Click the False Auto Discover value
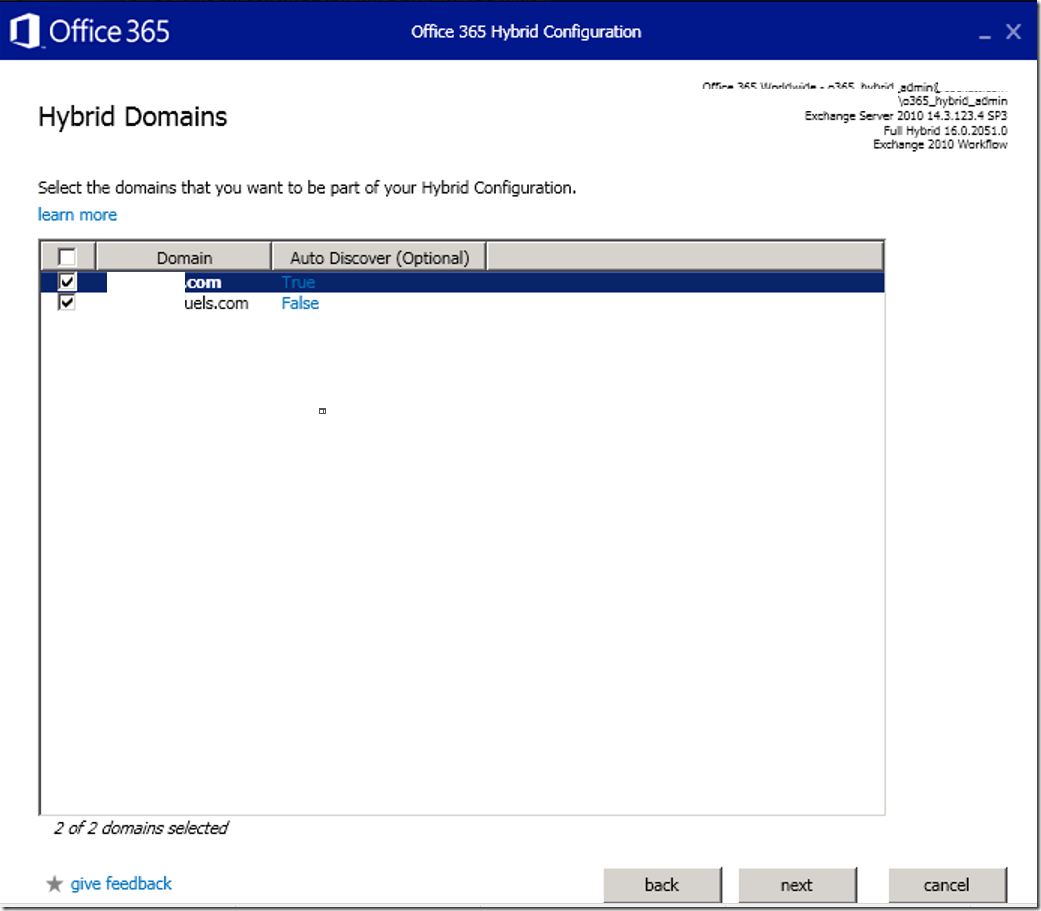1041x911 pixels. click(300, 303)
